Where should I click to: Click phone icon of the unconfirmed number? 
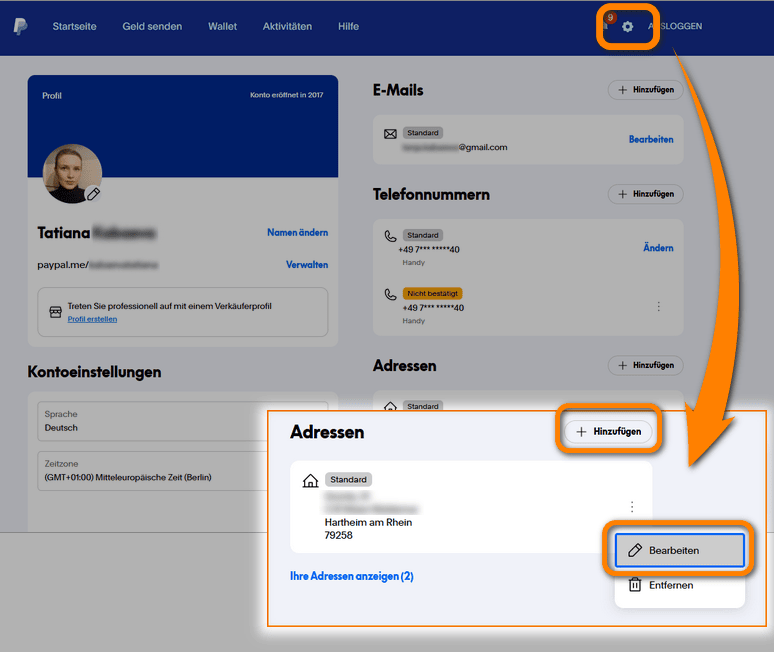pos(390,294)
